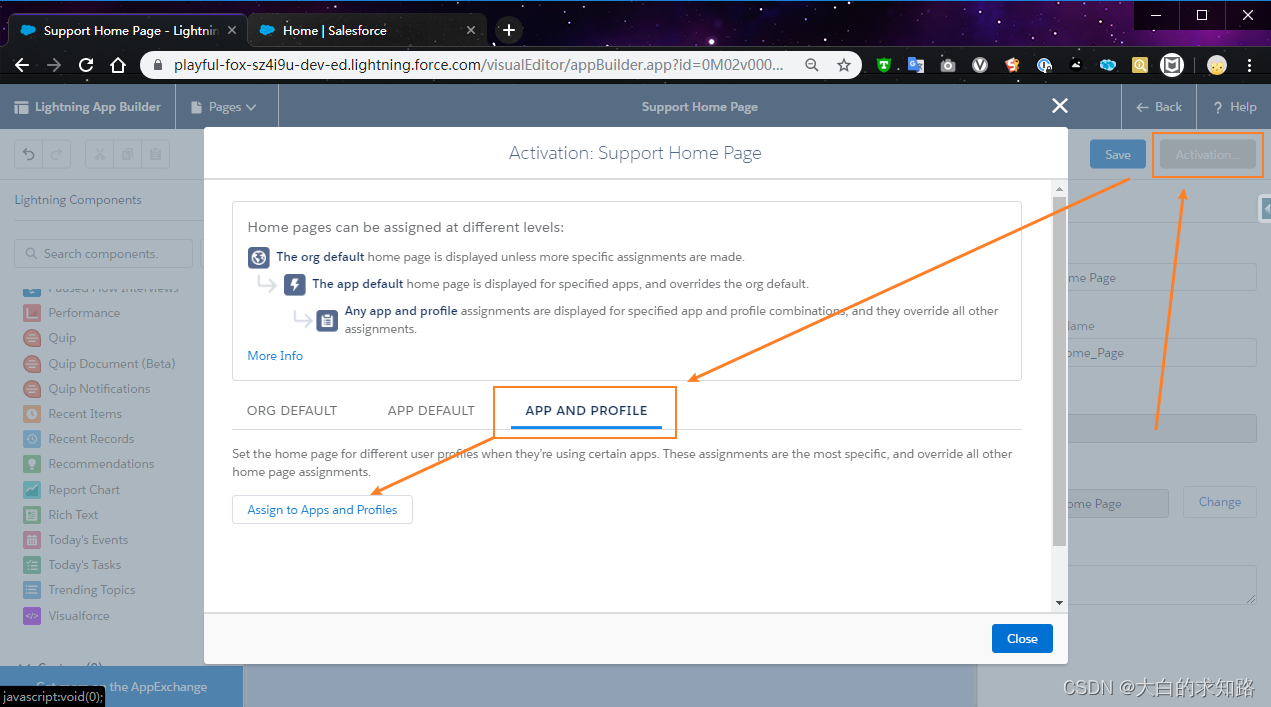Image resolution: width=1271 pixels, height=707 pixels.
Task: Switch to APP DEFAULT tab
Action: click(x=431, y=410)
